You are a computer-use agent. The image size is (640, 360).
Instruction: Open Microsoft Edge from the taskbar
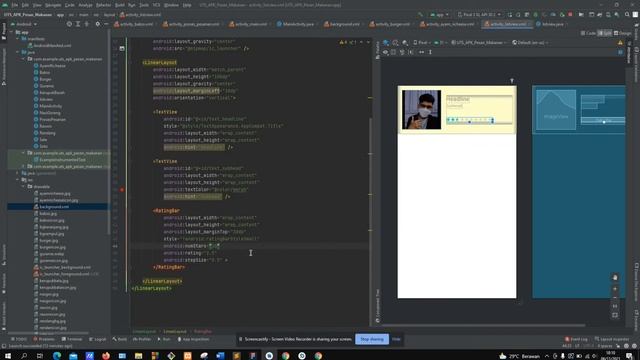pos(57,356)
